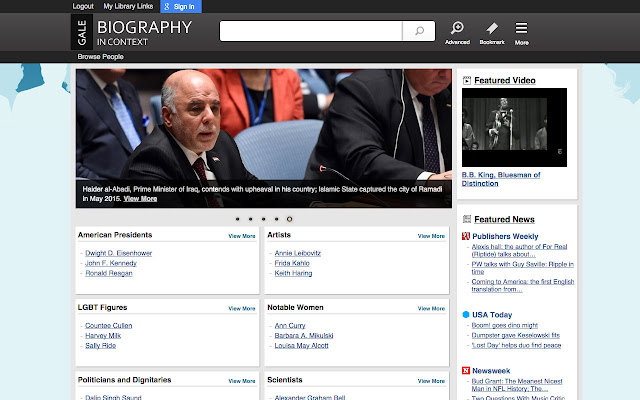Open the Harvey Milk biography link

105,335
